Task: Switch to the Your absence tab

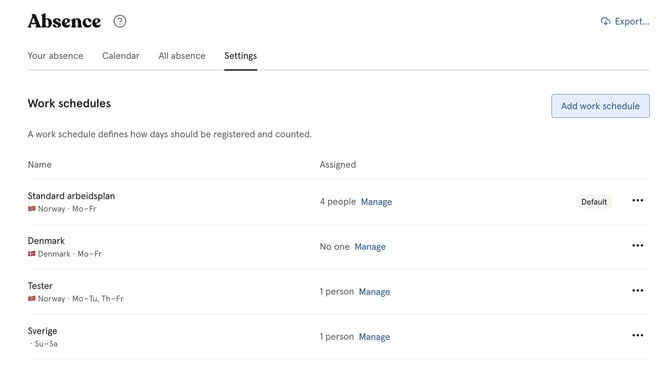Action: point(55,56)
